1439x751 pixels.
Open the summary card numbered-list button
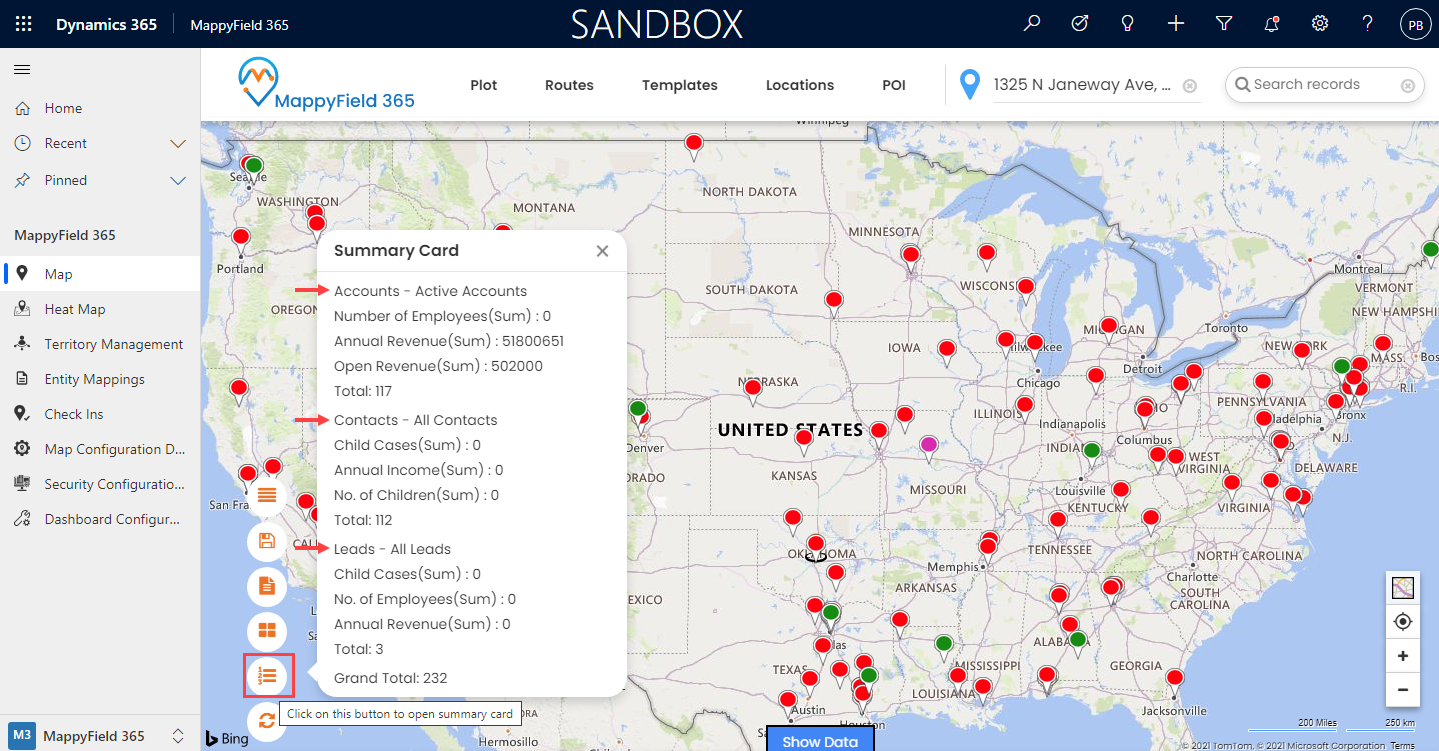(x=267, y=676)
